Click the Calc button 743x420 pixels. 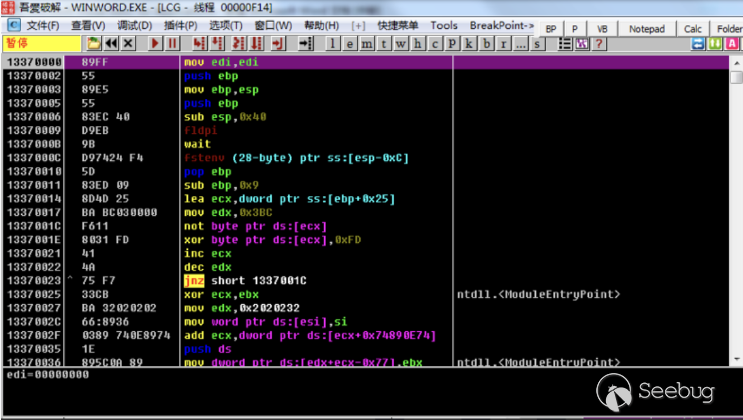[x=692, y=29]
